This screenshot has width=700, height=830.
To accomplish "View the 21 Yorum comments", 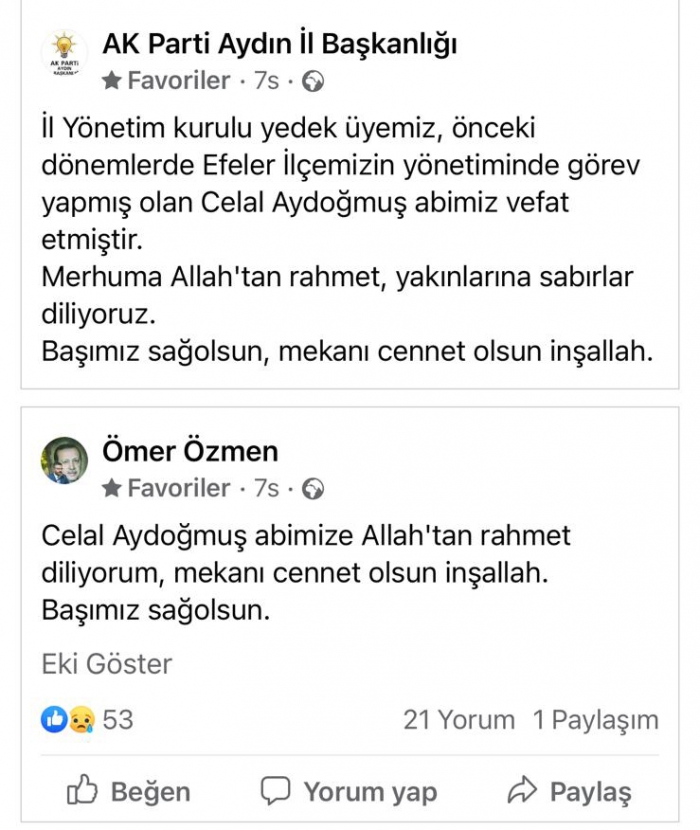I will coord(459,719).
